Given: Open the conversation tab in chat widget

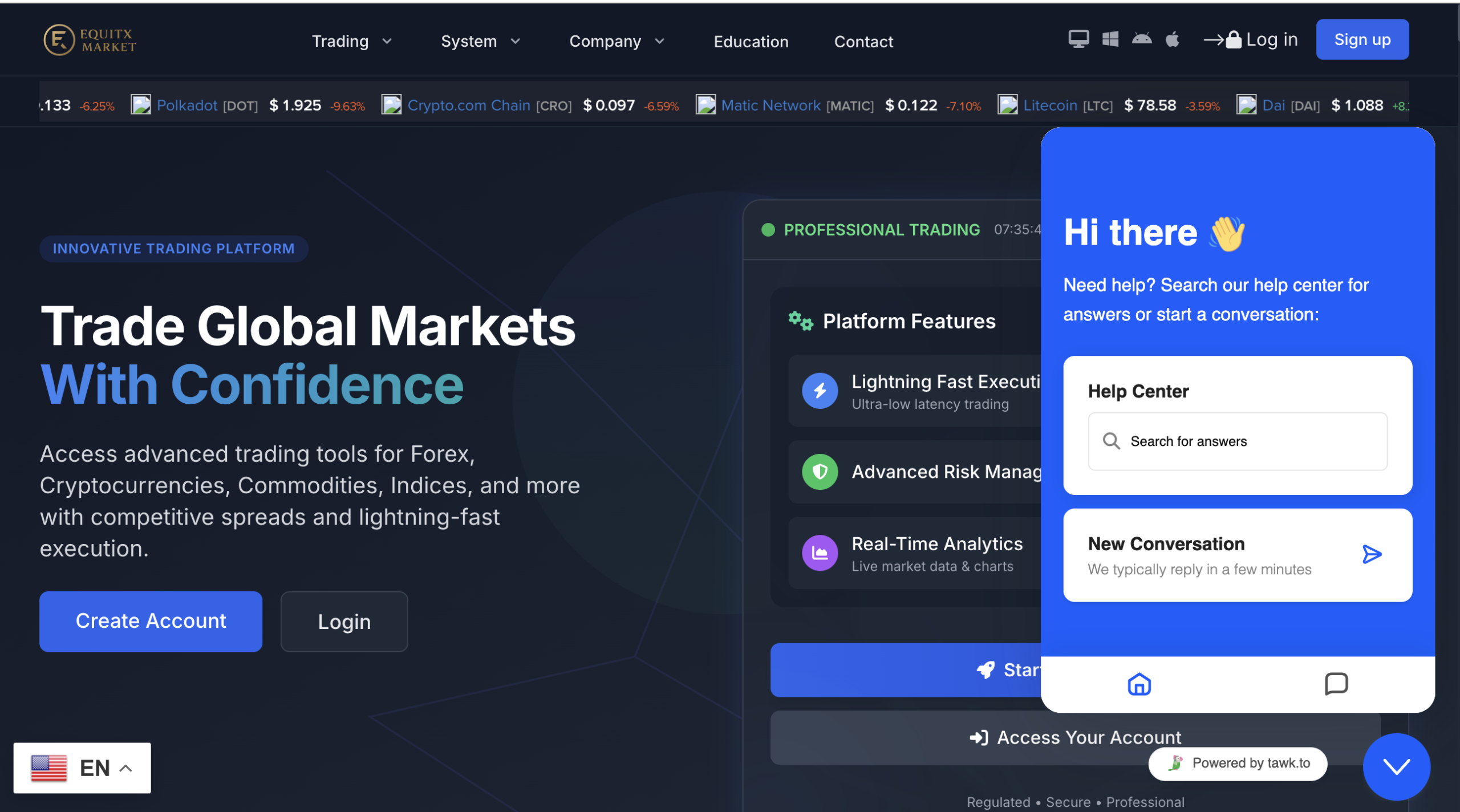Looking at the screenshot, I should tap(1337, 684).
